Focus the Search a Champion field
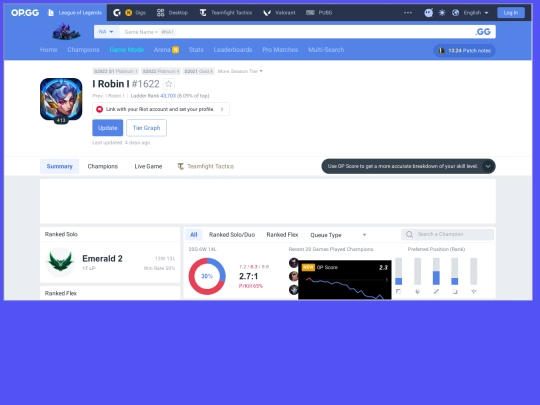This screenshot has height=405, width=540. tap(447, 234)
